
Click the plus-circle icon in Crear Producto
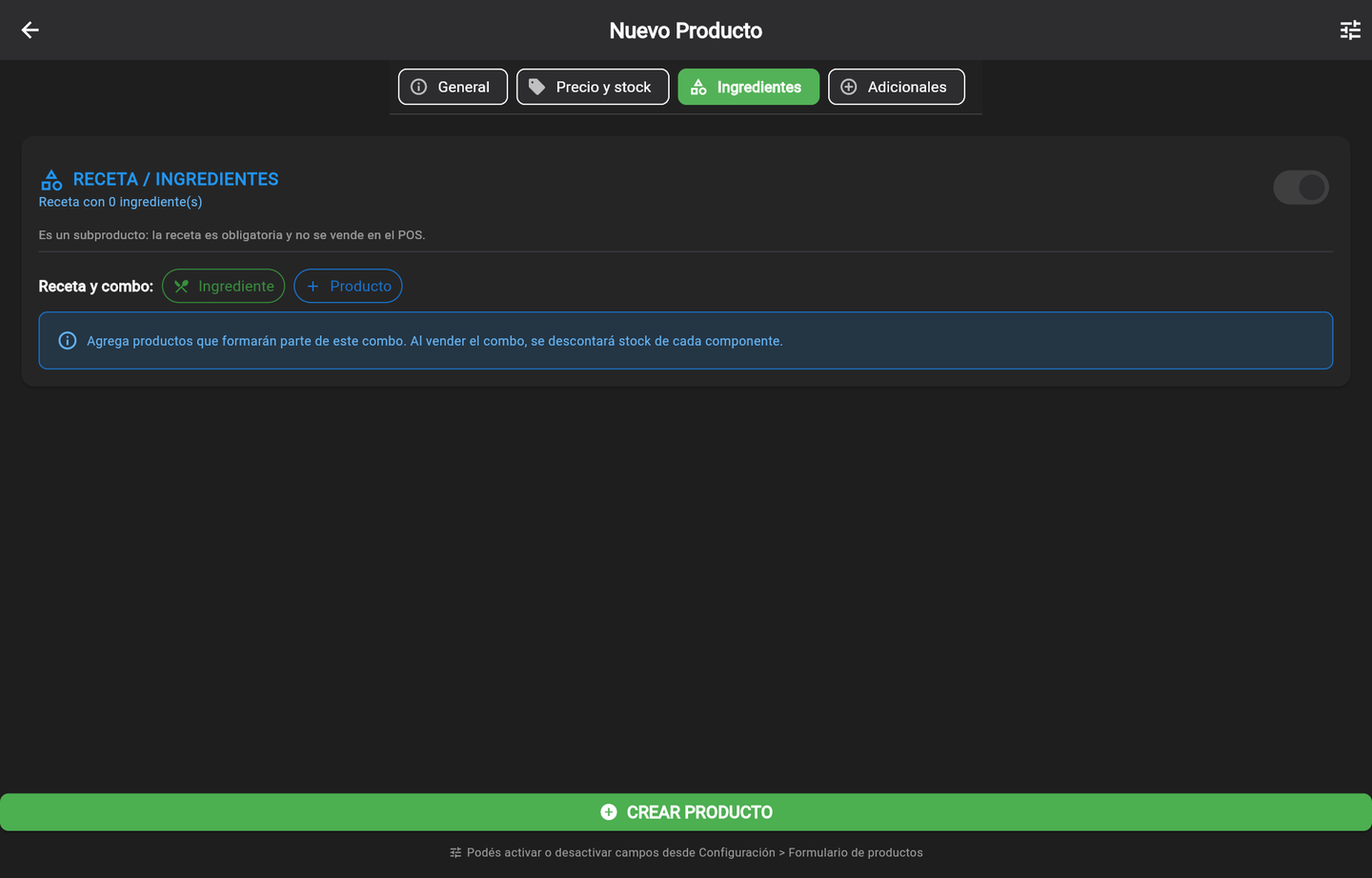point(609,812)
